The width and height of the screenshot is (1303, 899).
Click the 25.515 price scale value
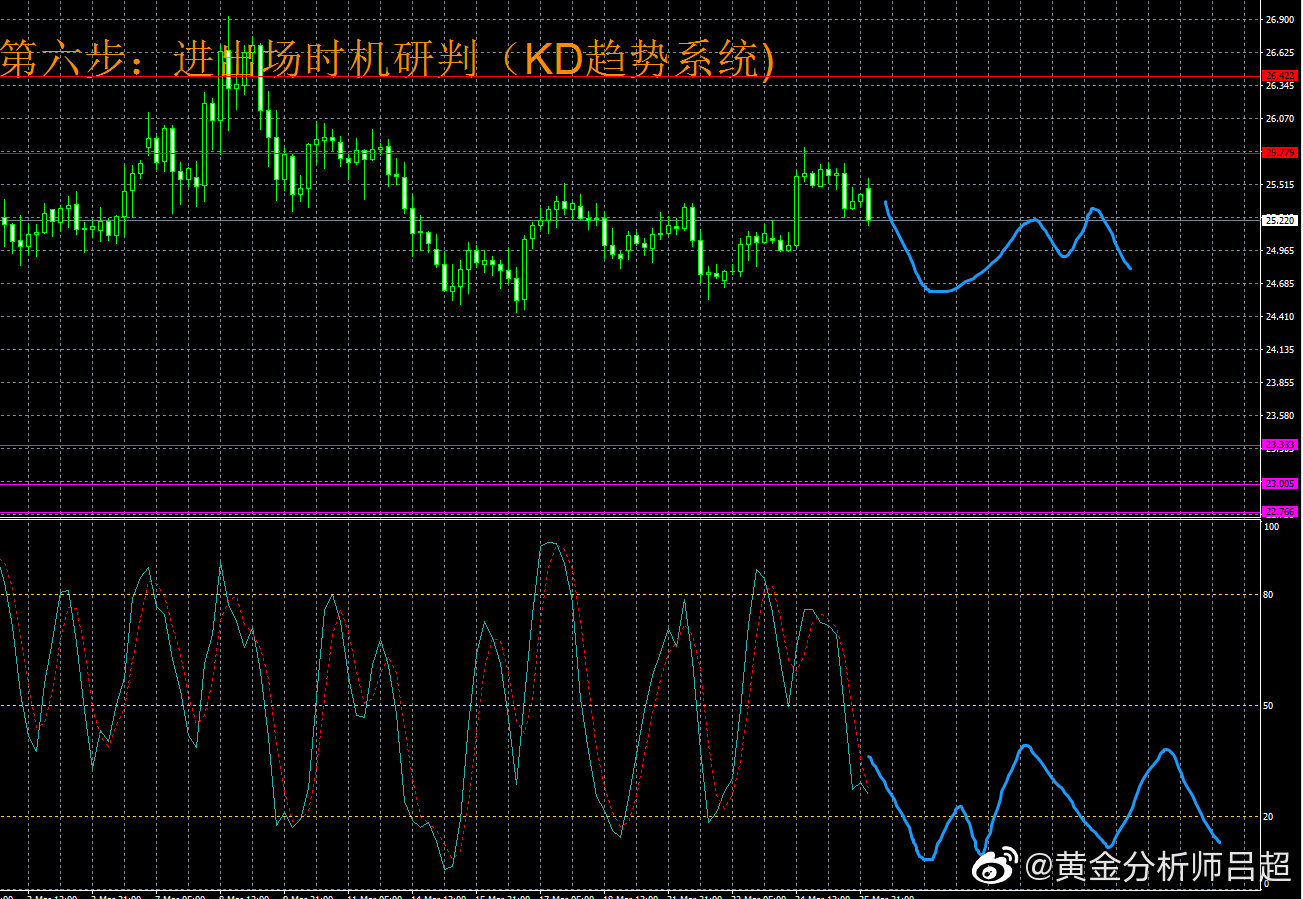coord(1280,185)
